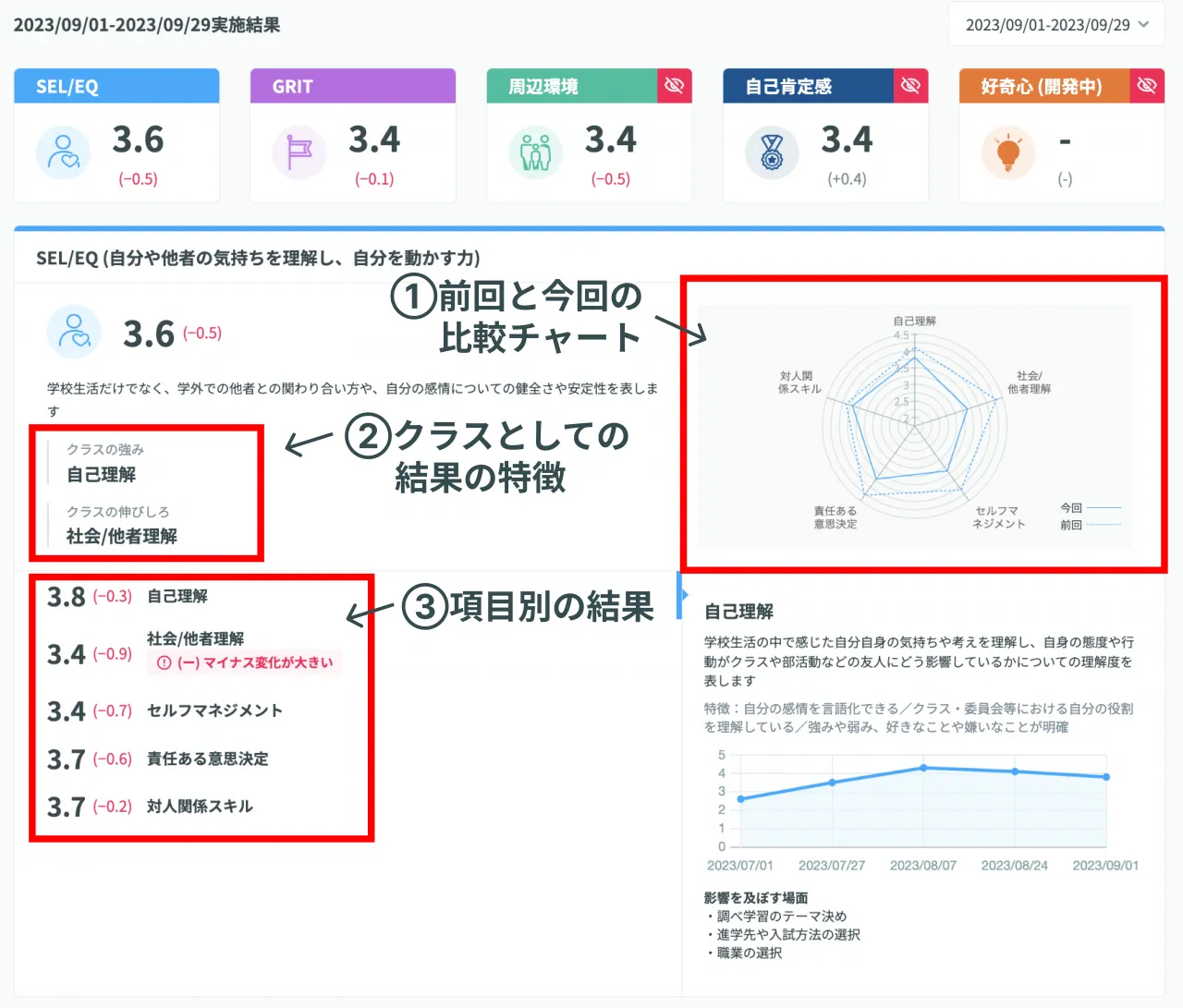Click the 進学先や入試方法の選択 list item
The height and width of the screenshot is (1008, 1183).
pos(782,935)
